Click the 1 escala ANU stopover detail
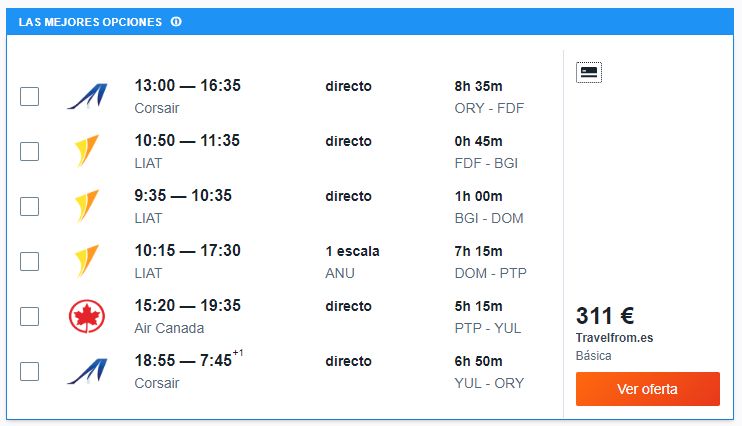 [x=352, y=262]
